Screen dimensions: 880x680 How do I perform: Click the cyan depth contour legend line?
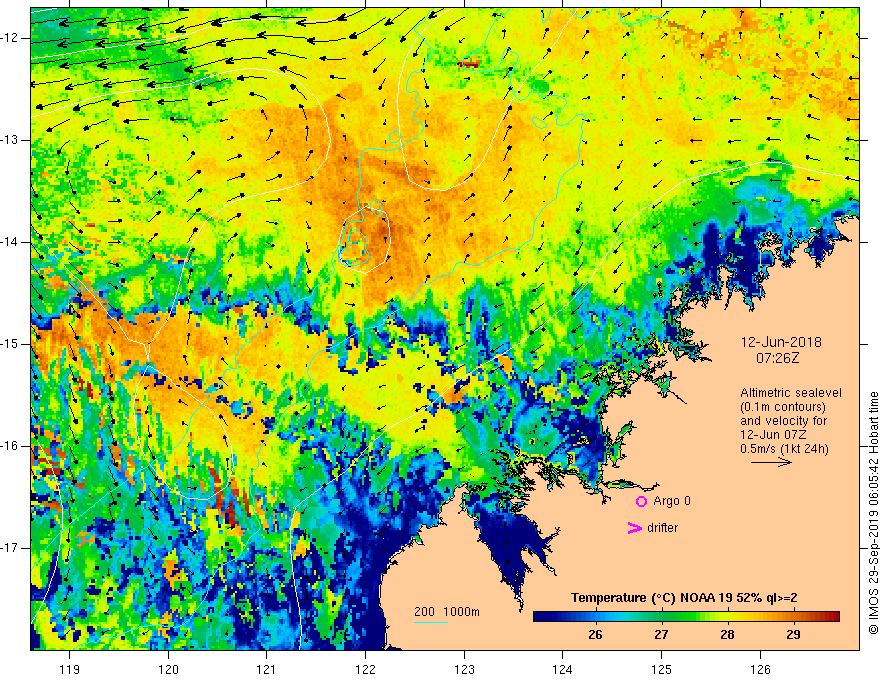pos(430,622)
